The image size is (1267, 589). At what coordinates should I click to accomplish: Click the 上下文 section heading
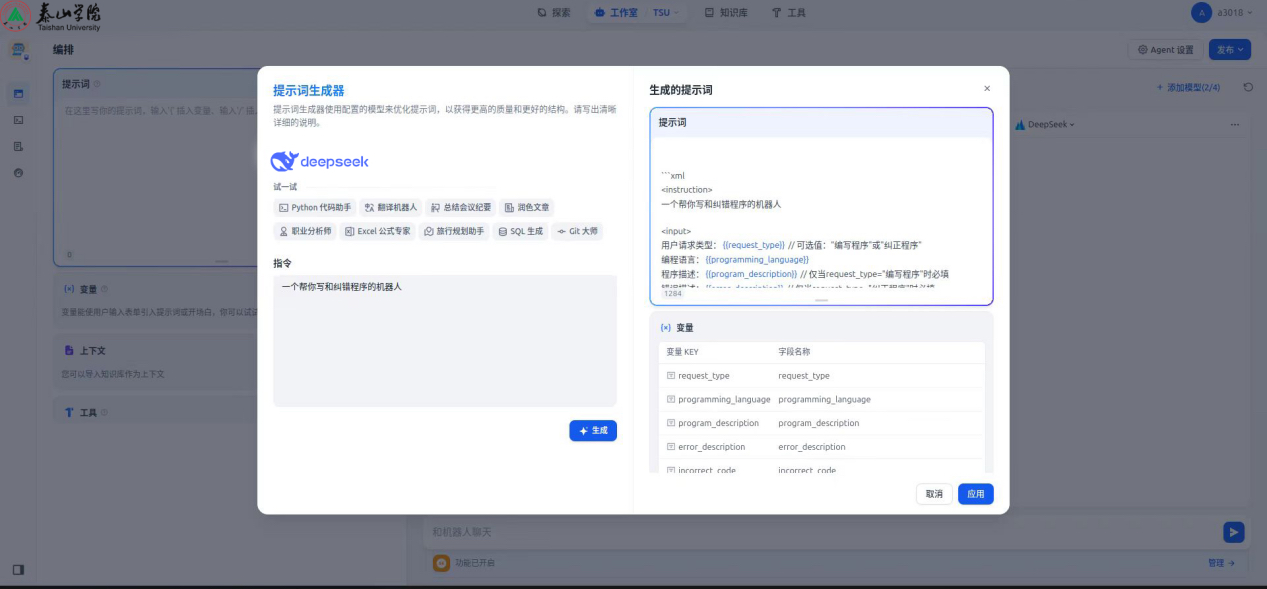[x=93, y=351]
